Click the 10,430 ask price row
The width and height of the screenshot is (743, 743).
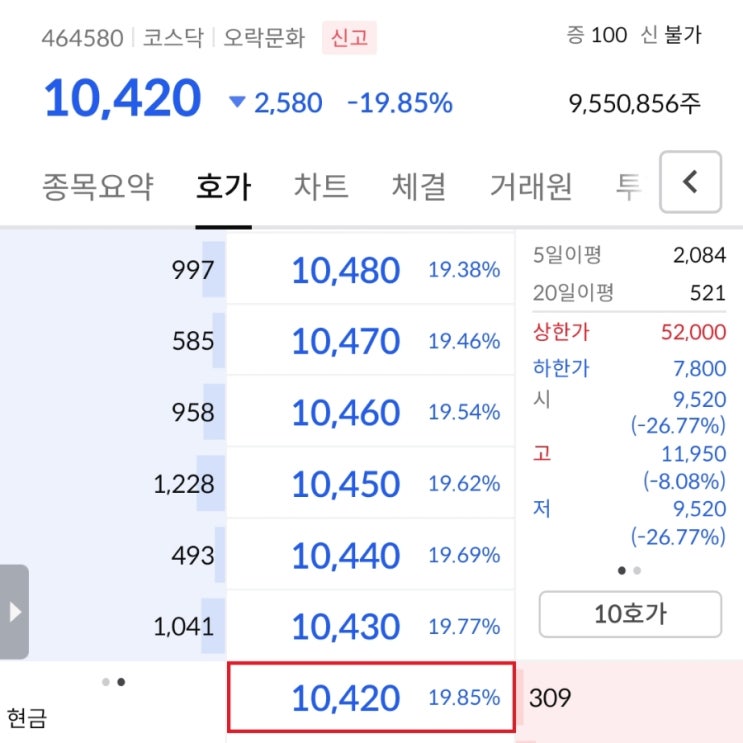[370, 627]
